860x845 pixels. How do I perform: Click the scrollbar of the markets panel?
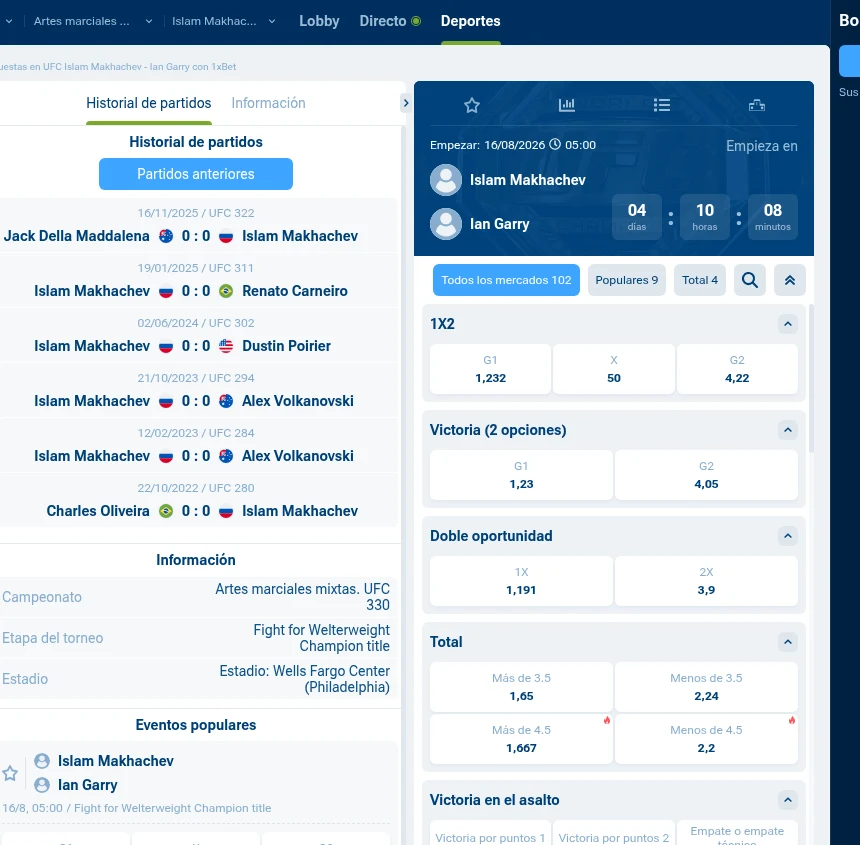click(811, 378)
